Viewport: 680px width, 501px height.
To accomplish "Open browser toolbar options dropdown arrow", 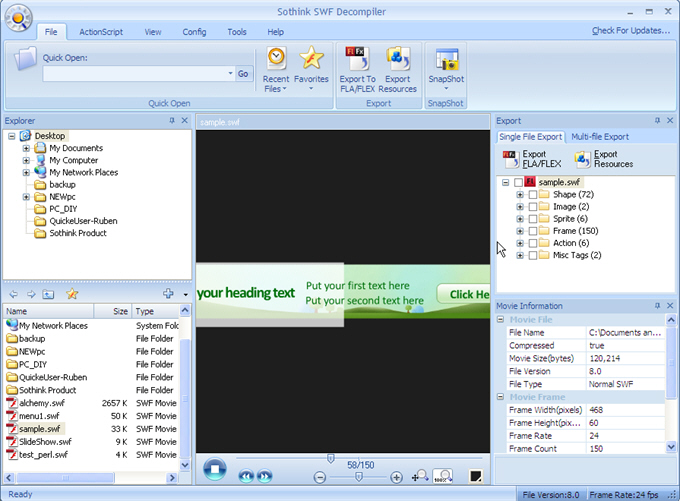I will click(x=186, y=295).
